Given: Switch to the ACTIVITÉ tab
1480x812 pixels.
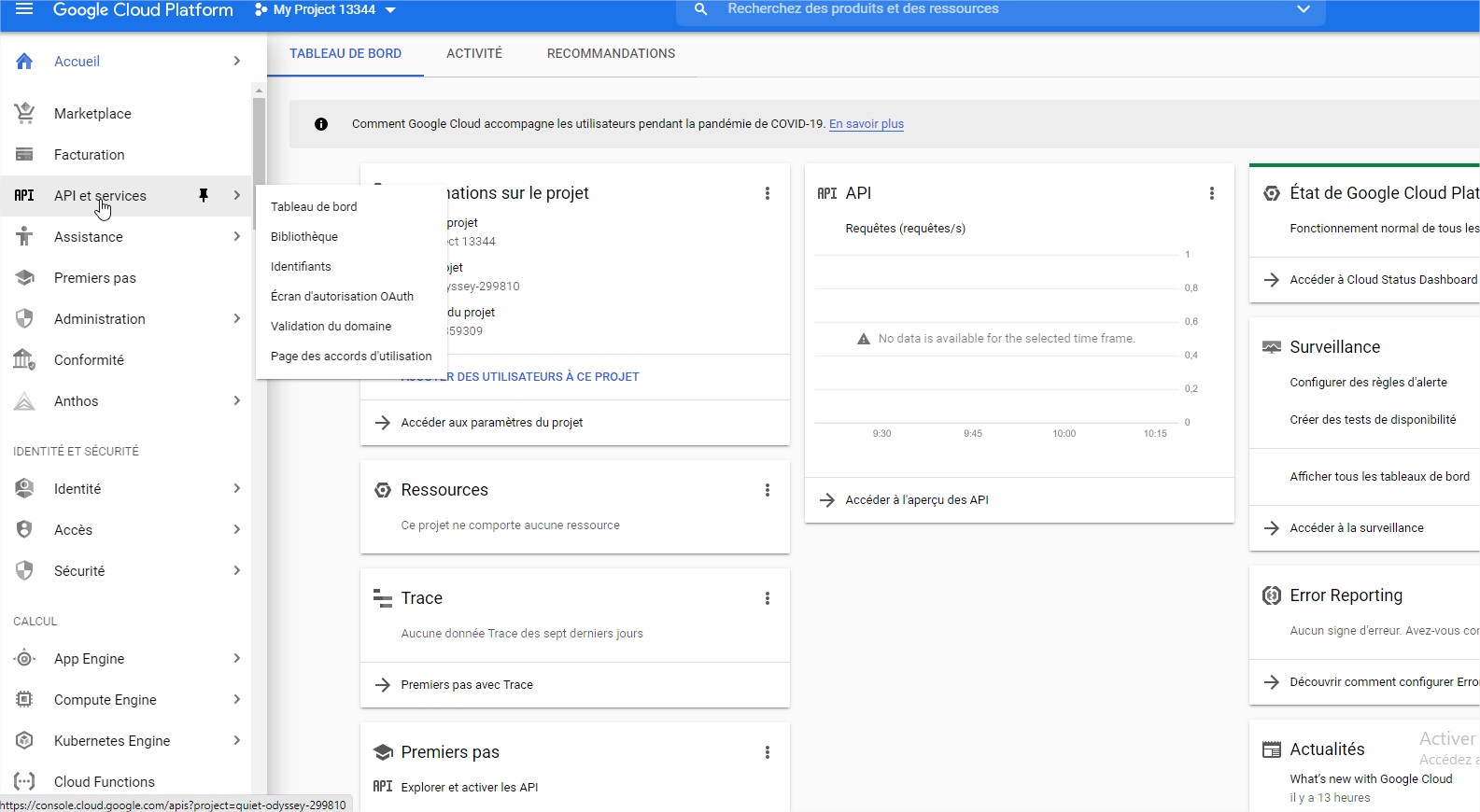Looking at the screenshot, I should pyautogui.click(x=474, y=53).
